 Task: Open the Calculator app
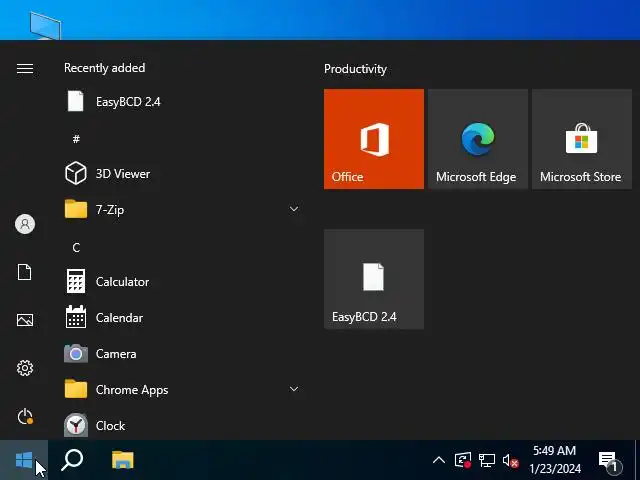pos(181,282)
